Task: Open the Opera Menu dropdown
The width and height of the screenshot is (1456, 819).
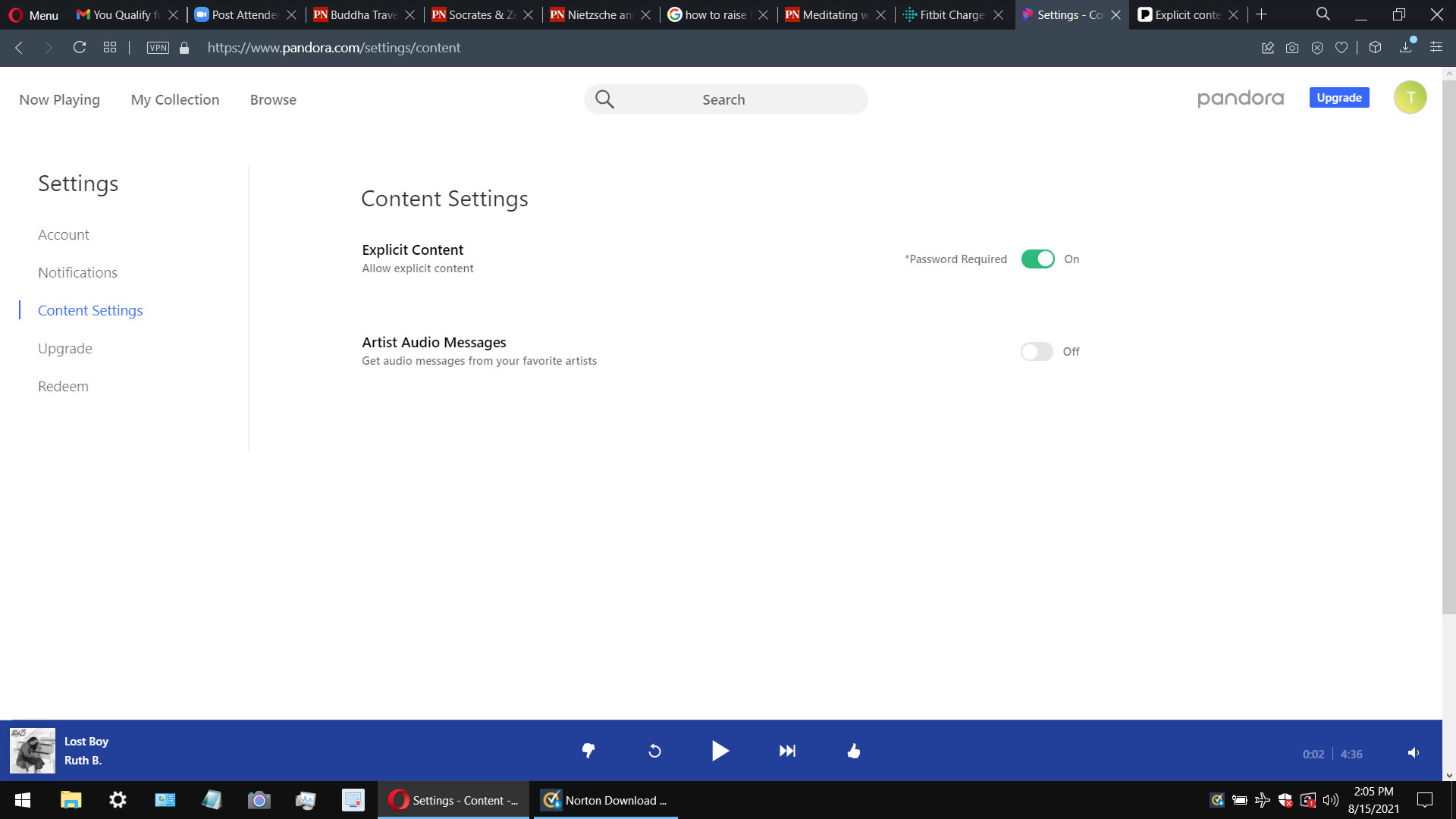Action: click(33, 14)
